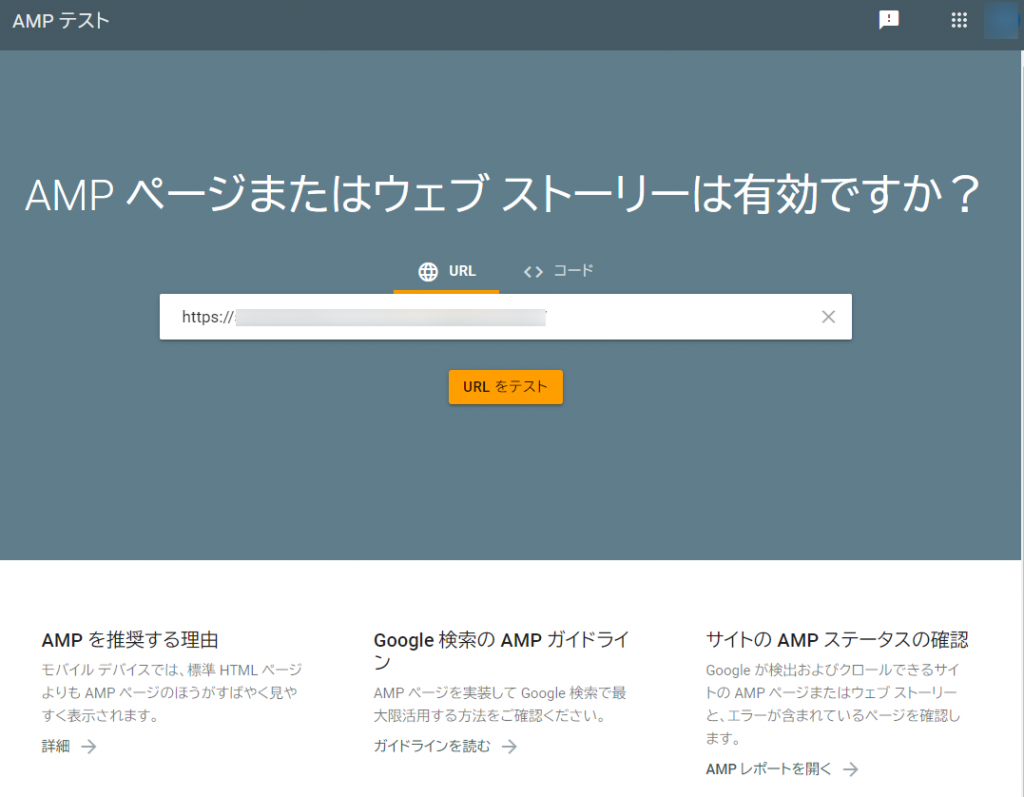Switch to the コード tab
1024x797 pixels.
(x=558, y=272)
